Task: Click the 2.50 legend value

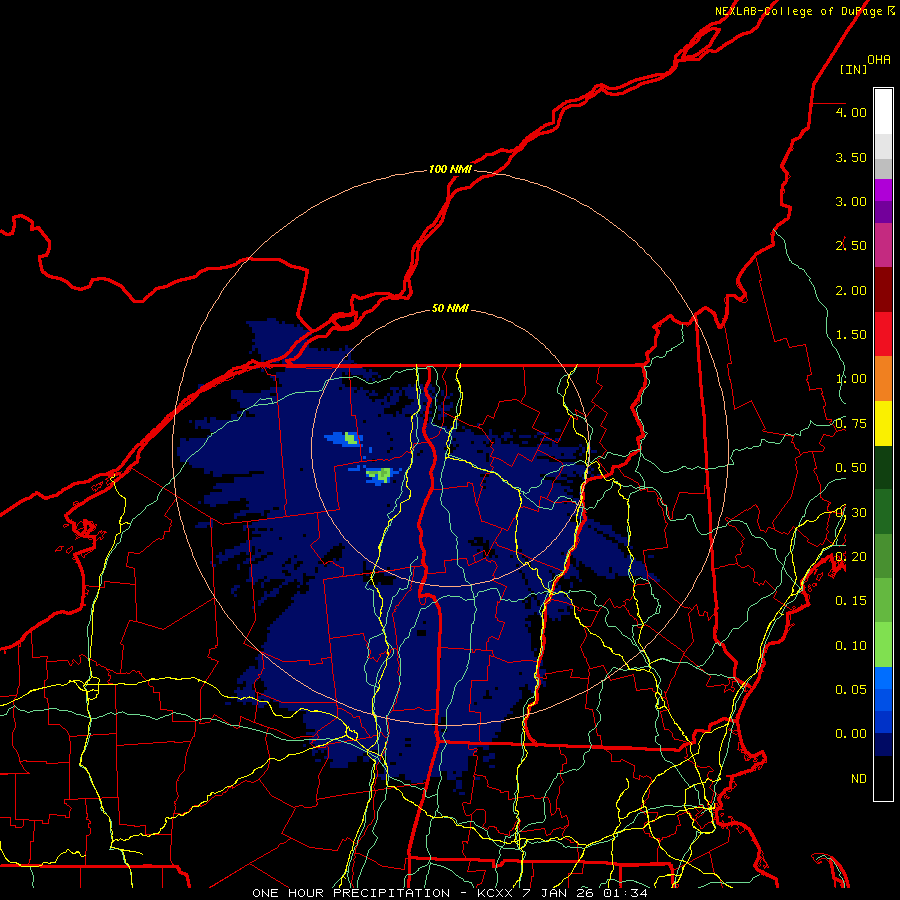Action: tap(851, 246)
